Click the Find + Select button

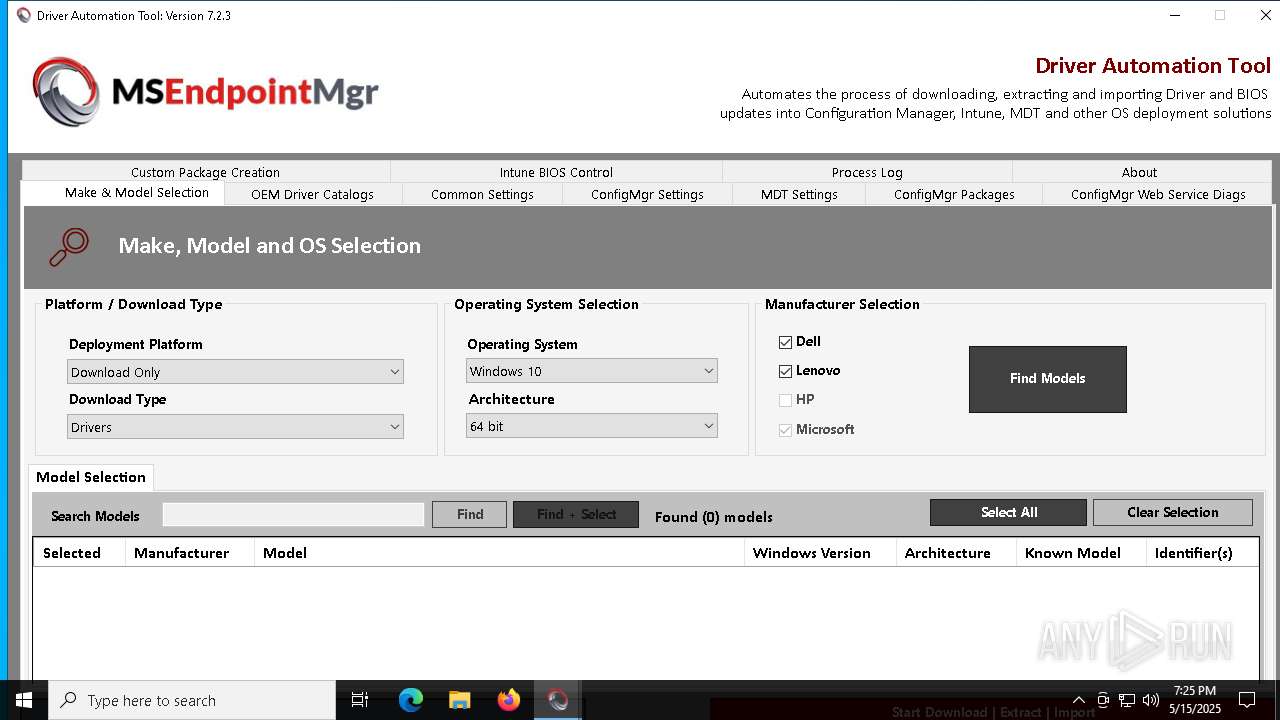tap(576, 514)
